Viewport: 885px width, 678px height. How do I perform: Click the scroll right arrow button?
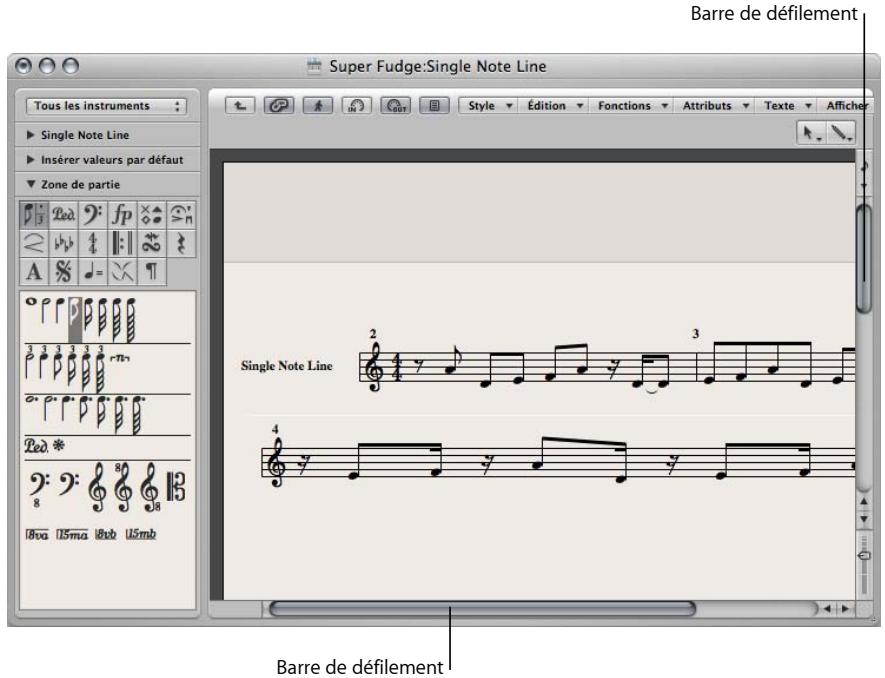(845, 609)
